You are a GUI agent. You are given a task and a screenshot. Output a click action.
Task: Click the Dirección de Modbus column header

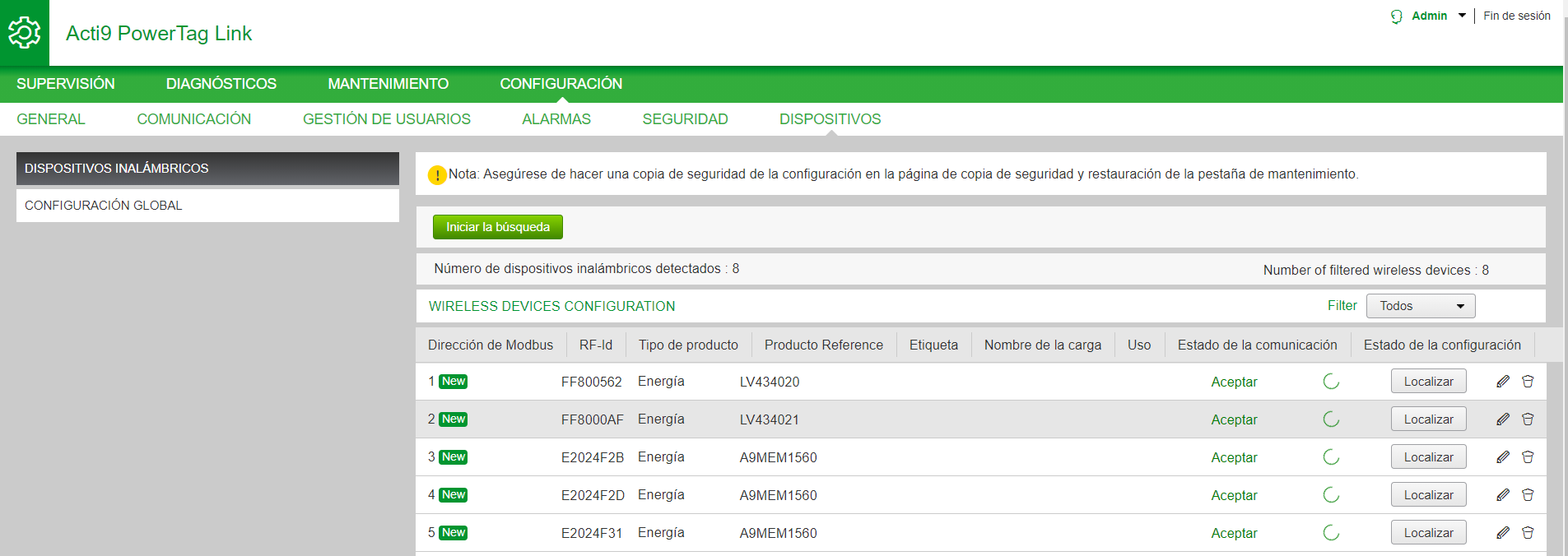(x=491, y=345)
